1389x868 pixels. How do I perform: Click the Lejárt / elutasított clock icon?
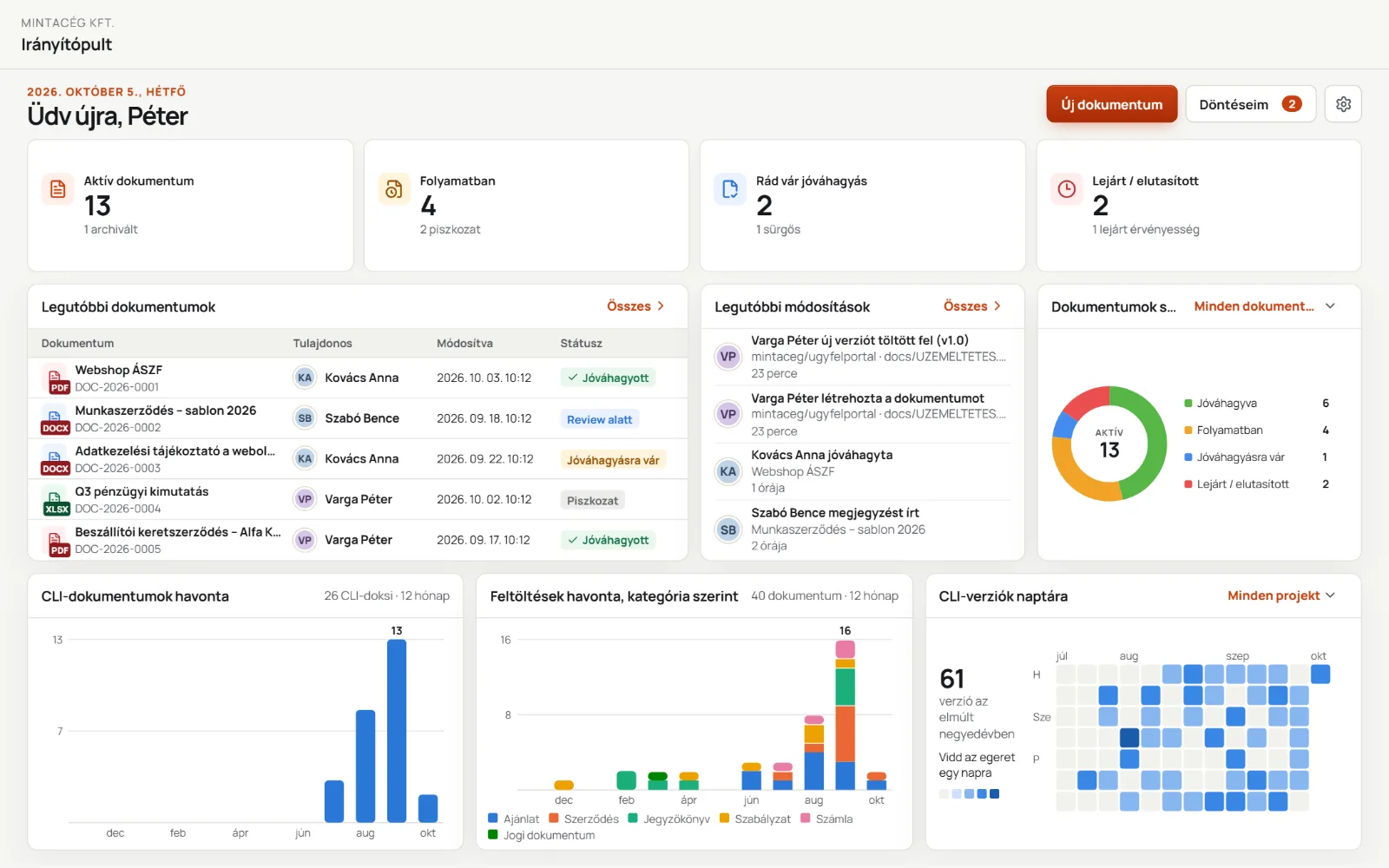tap(1067, 188)
